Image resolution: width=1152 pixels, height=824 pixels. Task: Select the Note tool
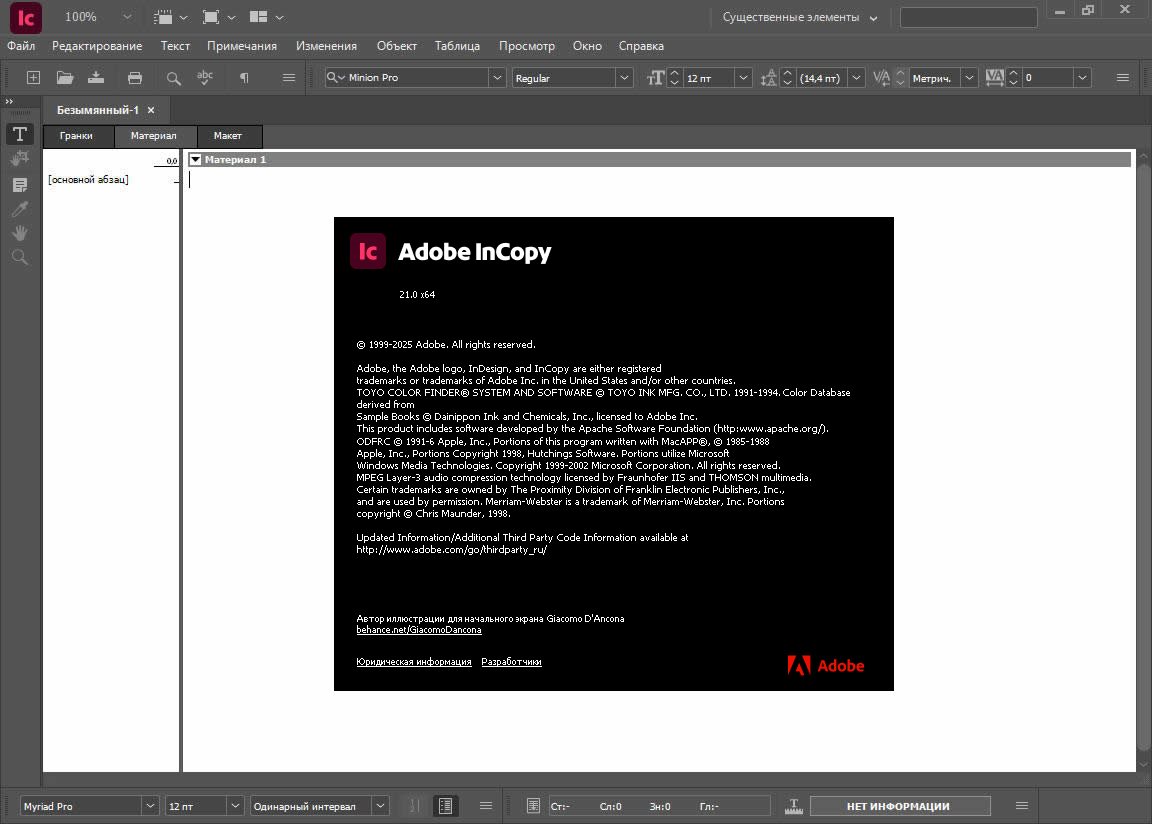point(19,185)
